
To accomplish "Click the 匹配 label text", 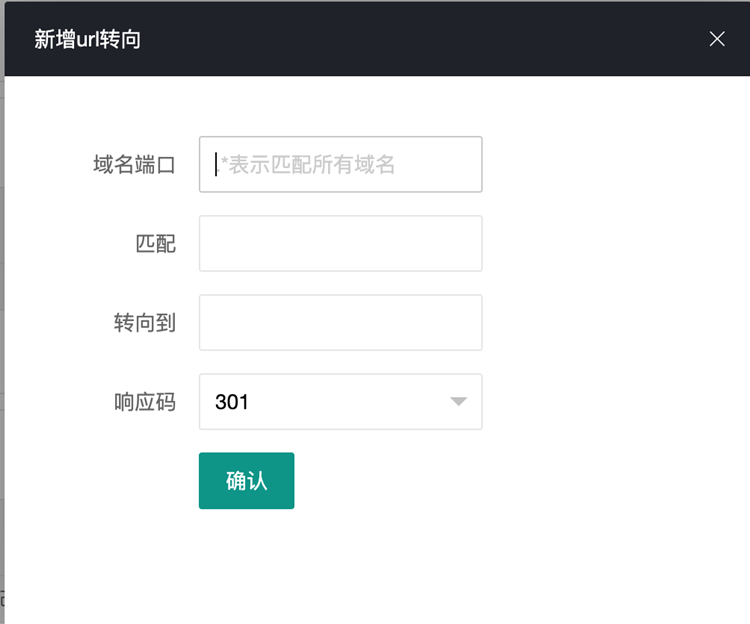I will 155,244.
